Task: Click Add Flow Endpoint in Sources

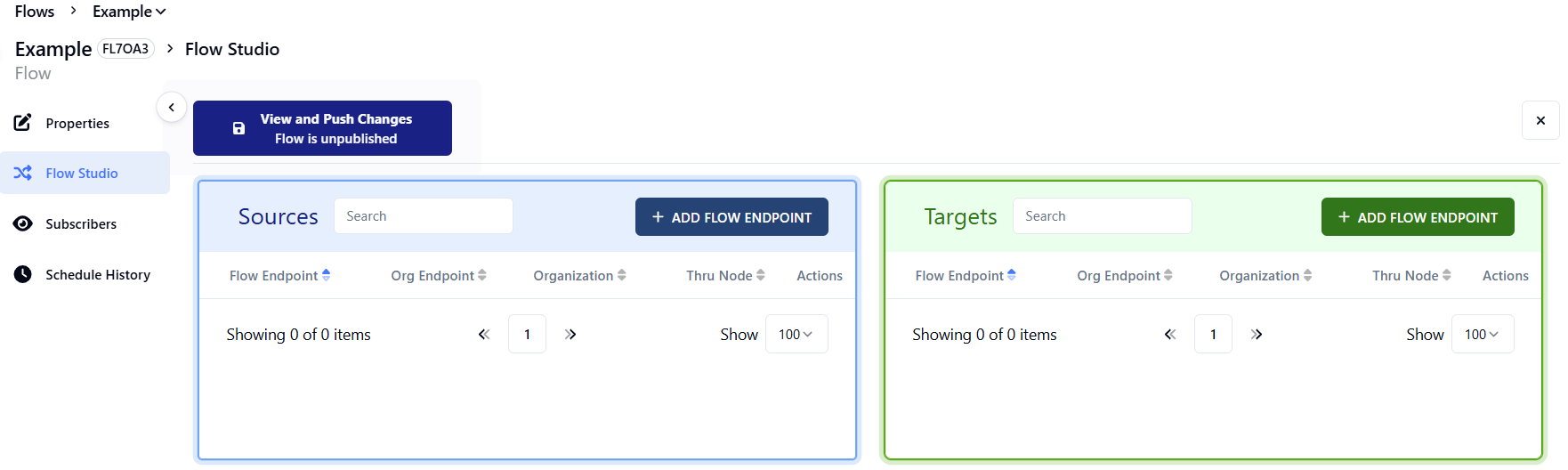Action: tap(731, 217)
